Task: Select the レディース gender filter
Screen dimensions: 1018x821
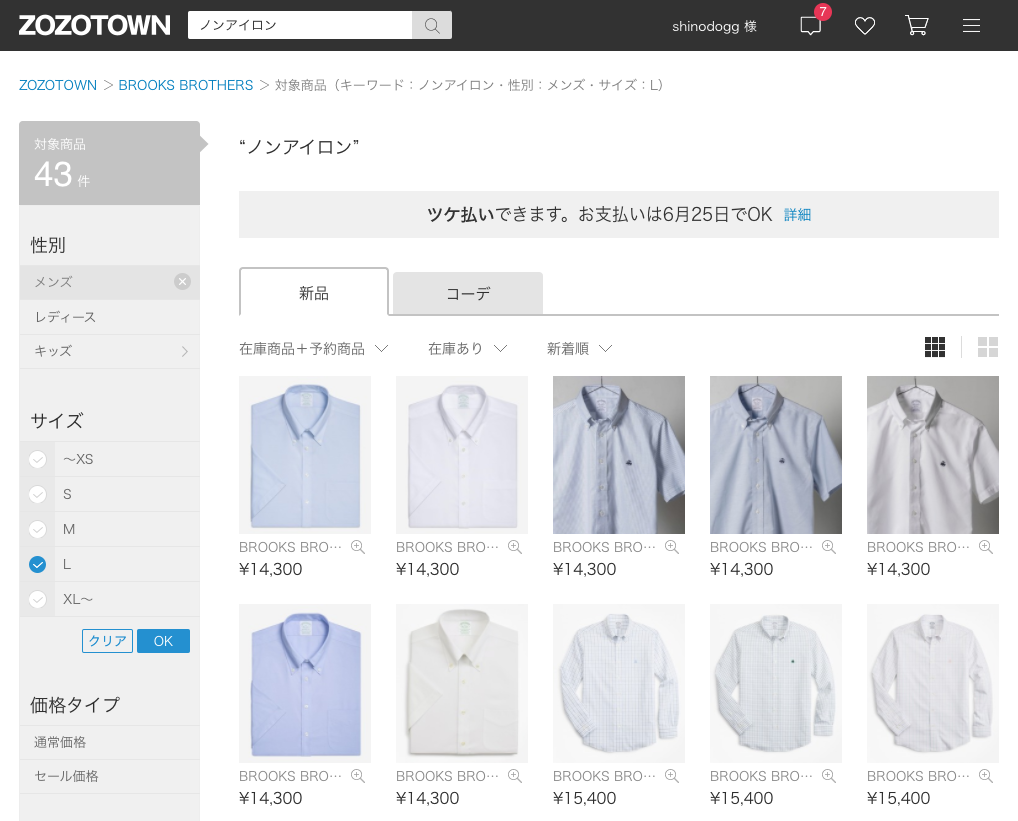Action: [x=110, y=317]
